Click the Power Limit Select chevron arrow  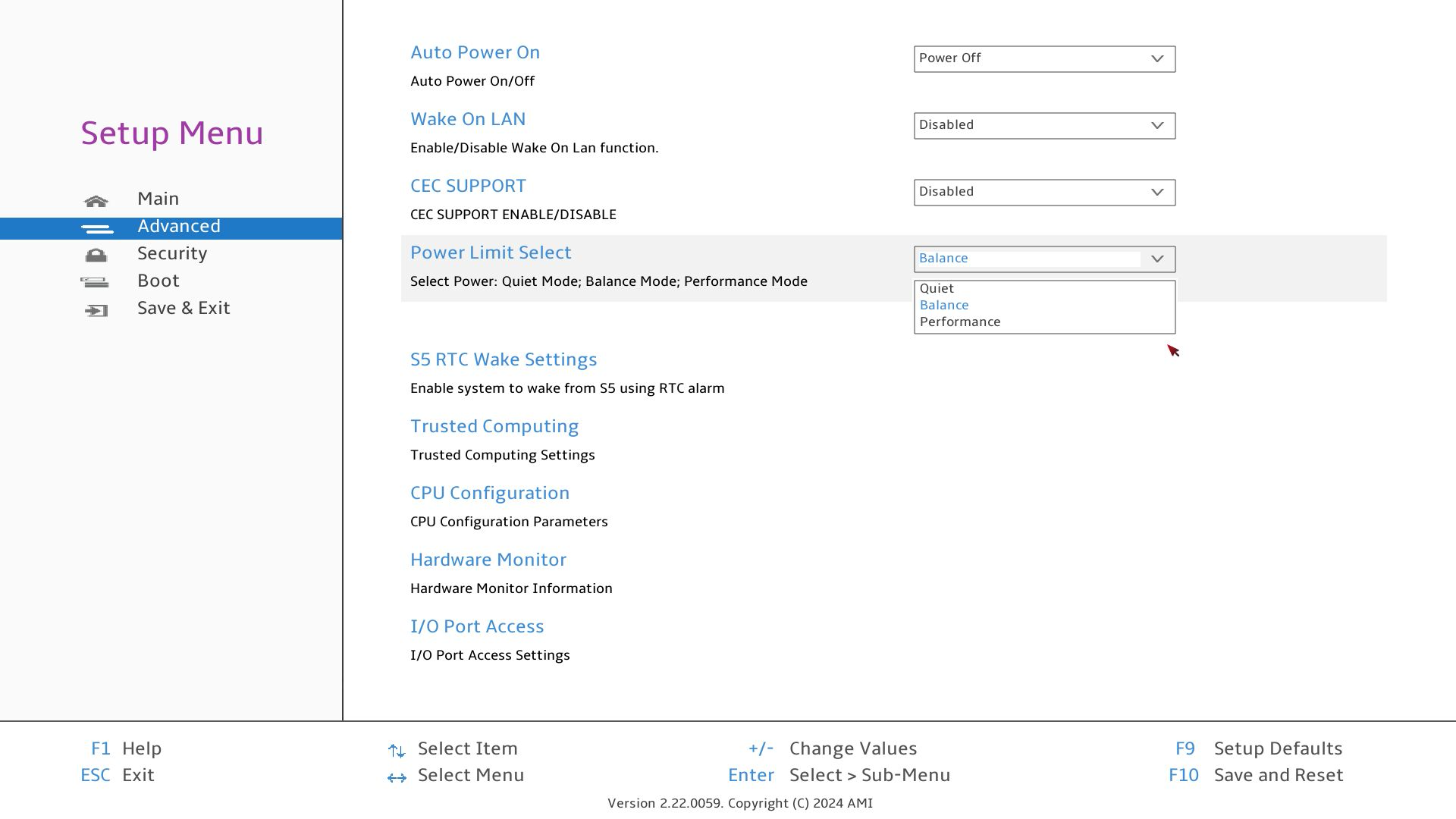[1156, 259]
